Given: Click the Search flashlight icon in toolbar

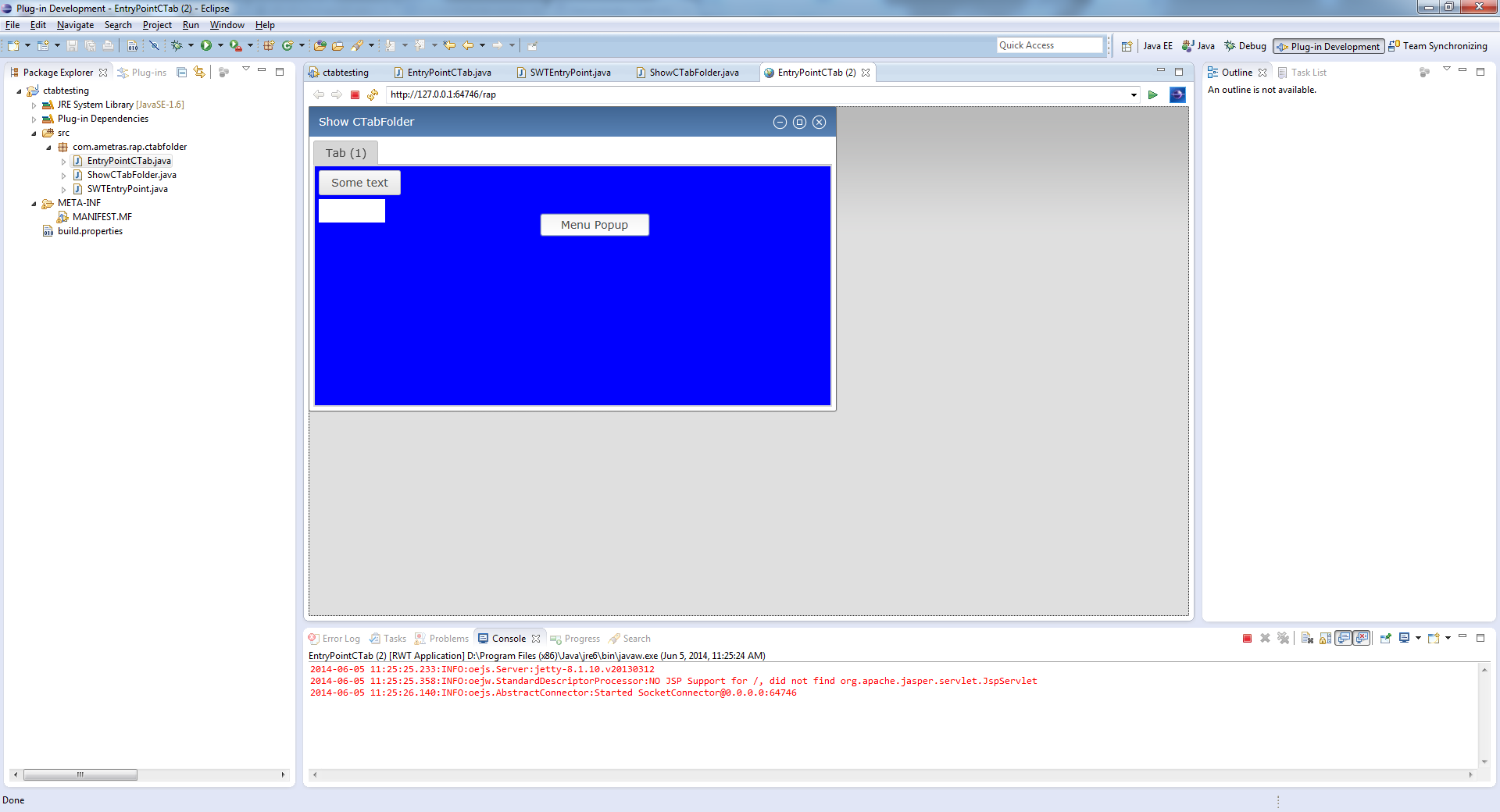Looking at the screenshot, I should (357, 45).
